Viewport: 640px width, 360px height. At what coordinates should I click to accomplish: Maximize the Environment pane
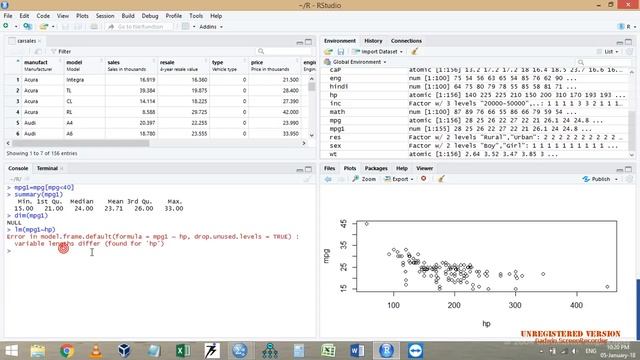(629, 42)
